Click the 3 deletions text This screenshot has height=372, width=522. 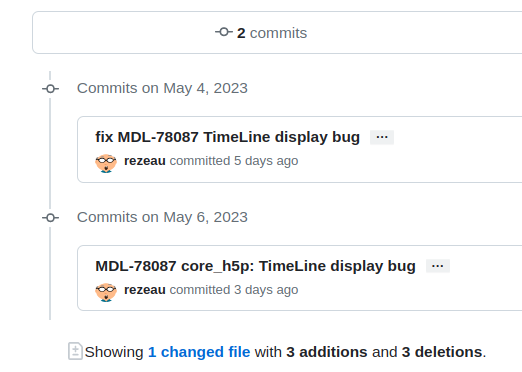(x=442, y=352)
